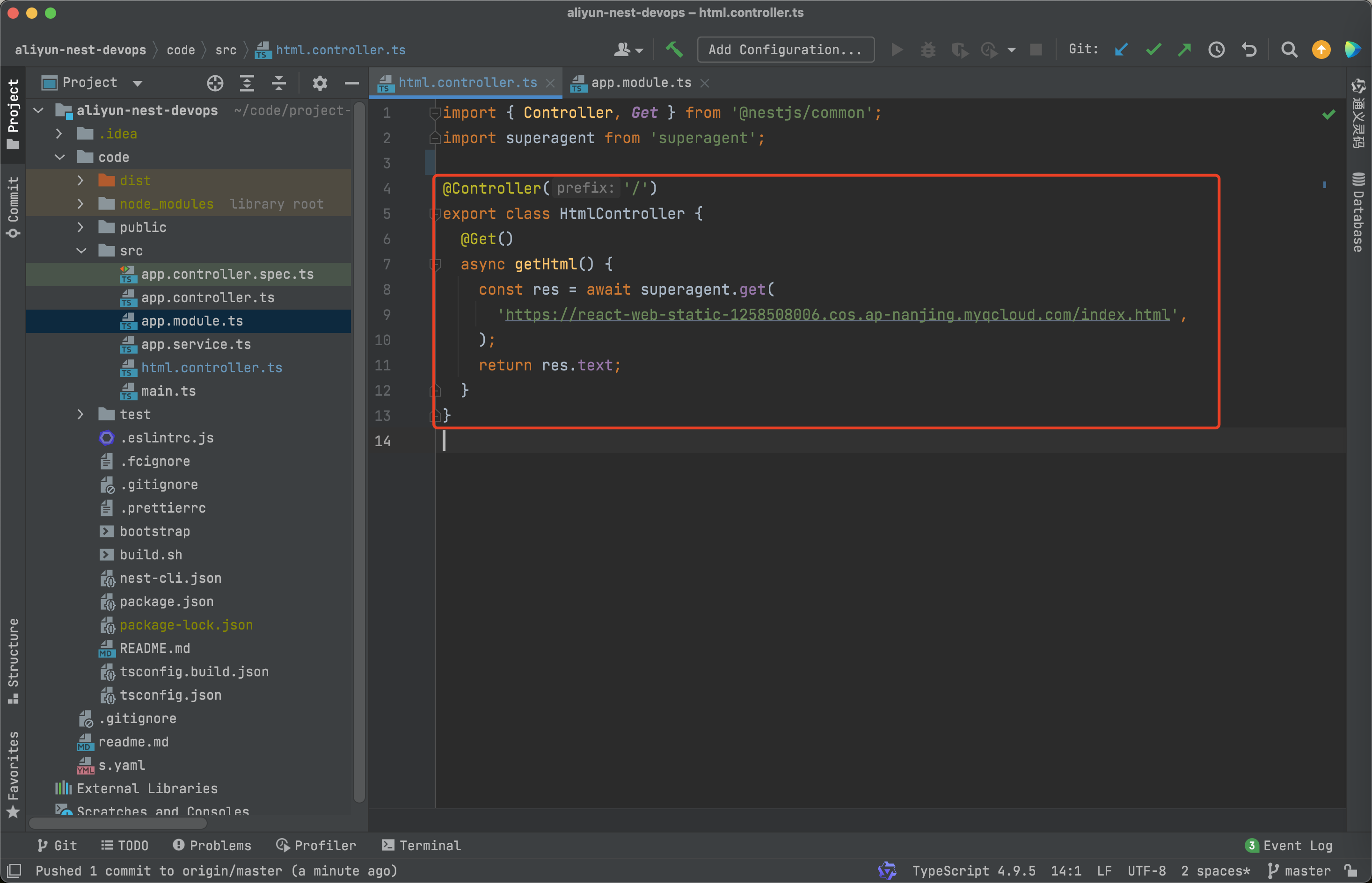Click the Project panel horizontal scrollbar

click(117, 823)
